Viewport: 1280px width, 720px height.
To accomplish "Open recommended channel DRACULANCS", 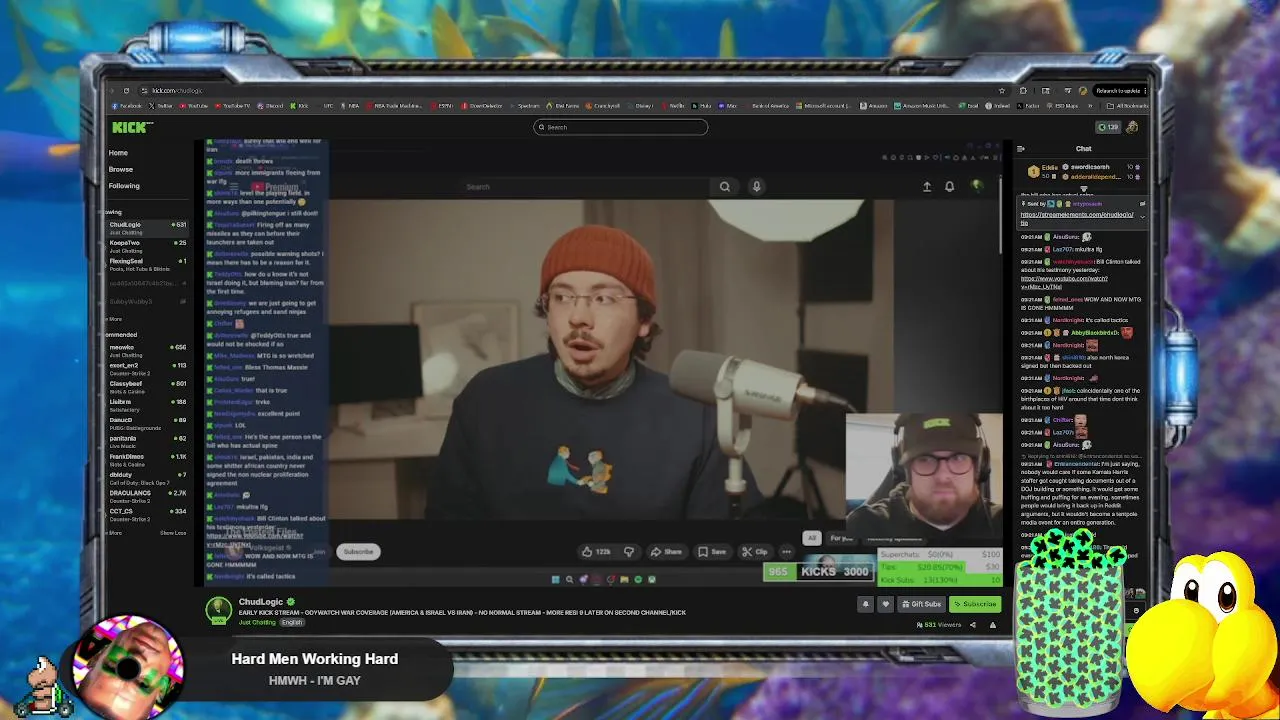I will coord(147,495).
